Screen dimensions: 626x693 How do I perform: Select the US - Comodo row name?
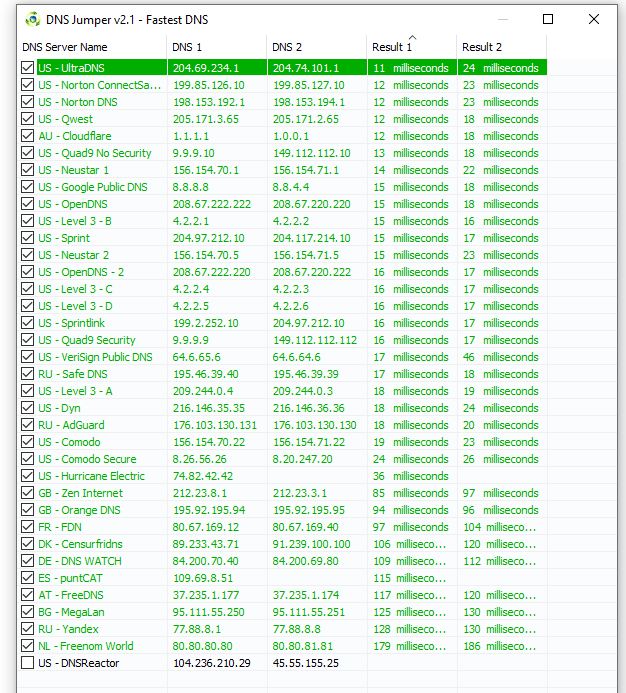(x=69, y=442)
